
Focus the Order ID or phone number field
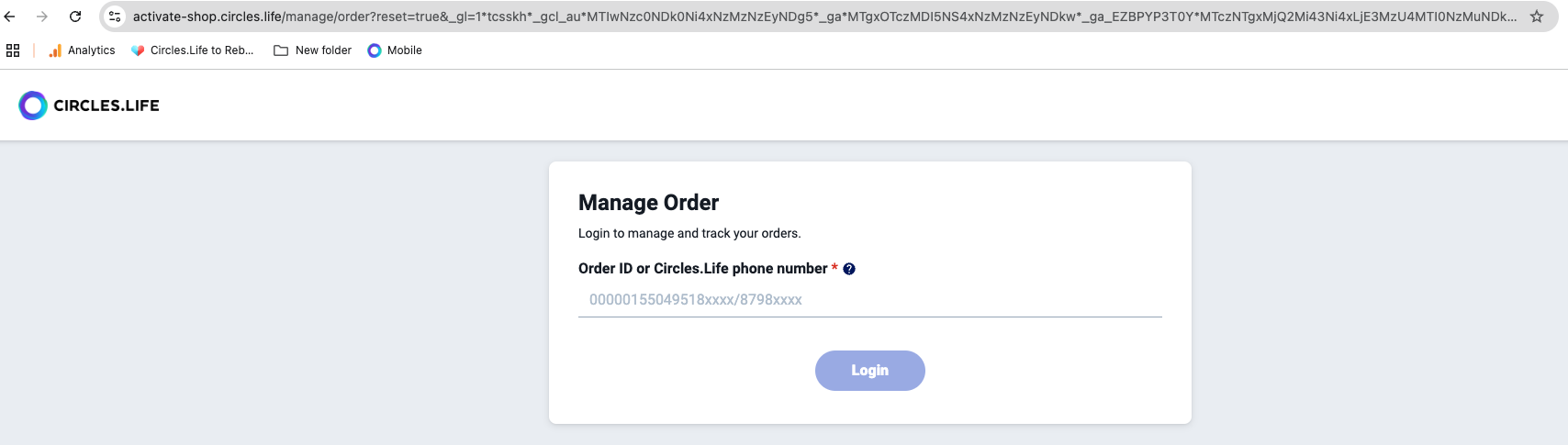pyautogui.click(x=869, y=300)
